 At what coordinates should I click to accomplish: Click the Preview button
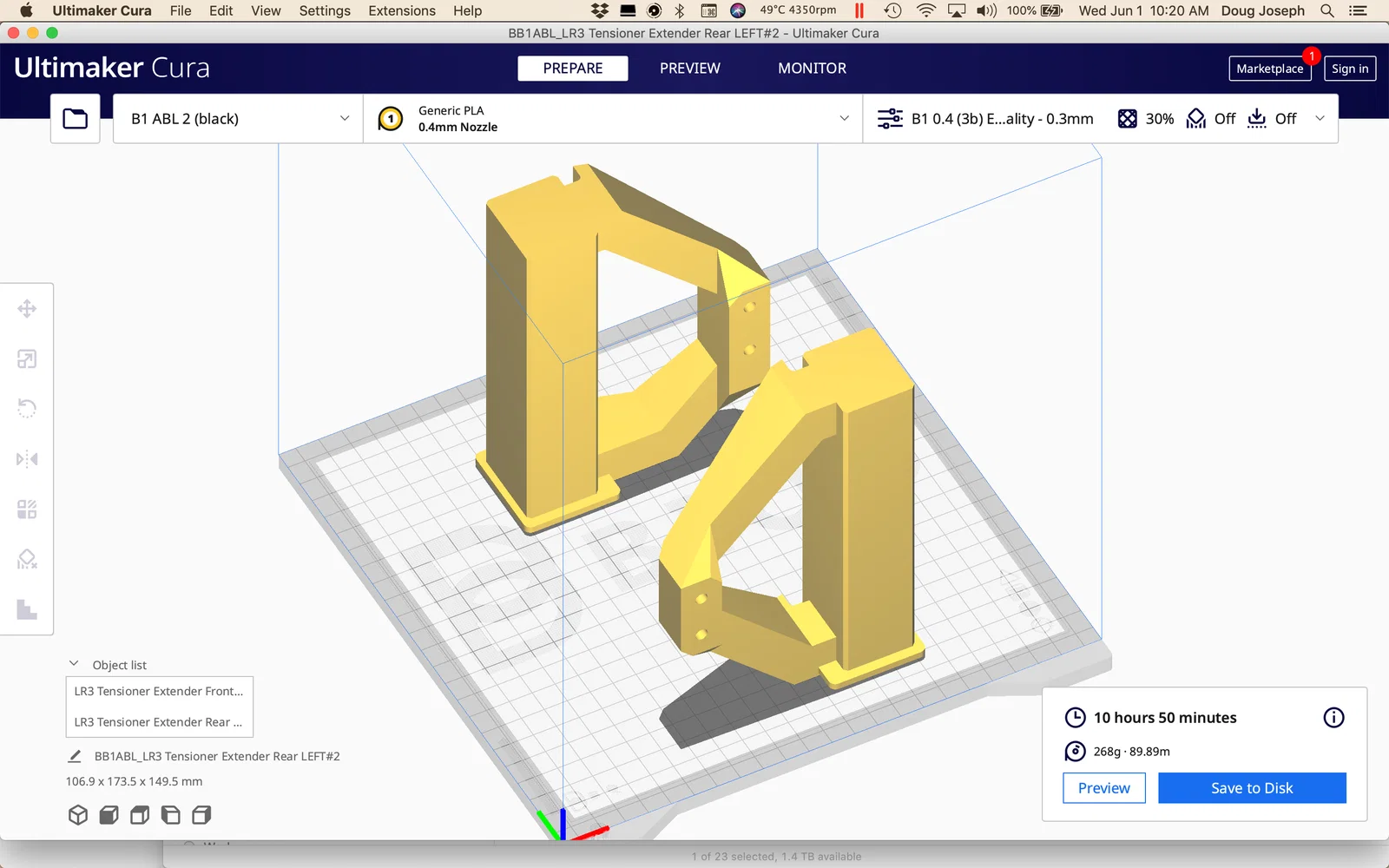coord(1104,788)
